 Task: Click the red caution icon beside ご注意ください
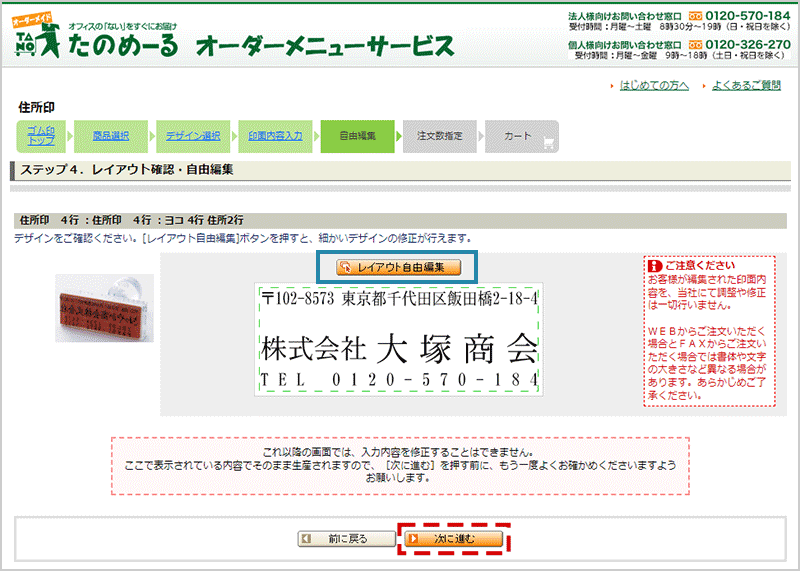pos(655,266)
